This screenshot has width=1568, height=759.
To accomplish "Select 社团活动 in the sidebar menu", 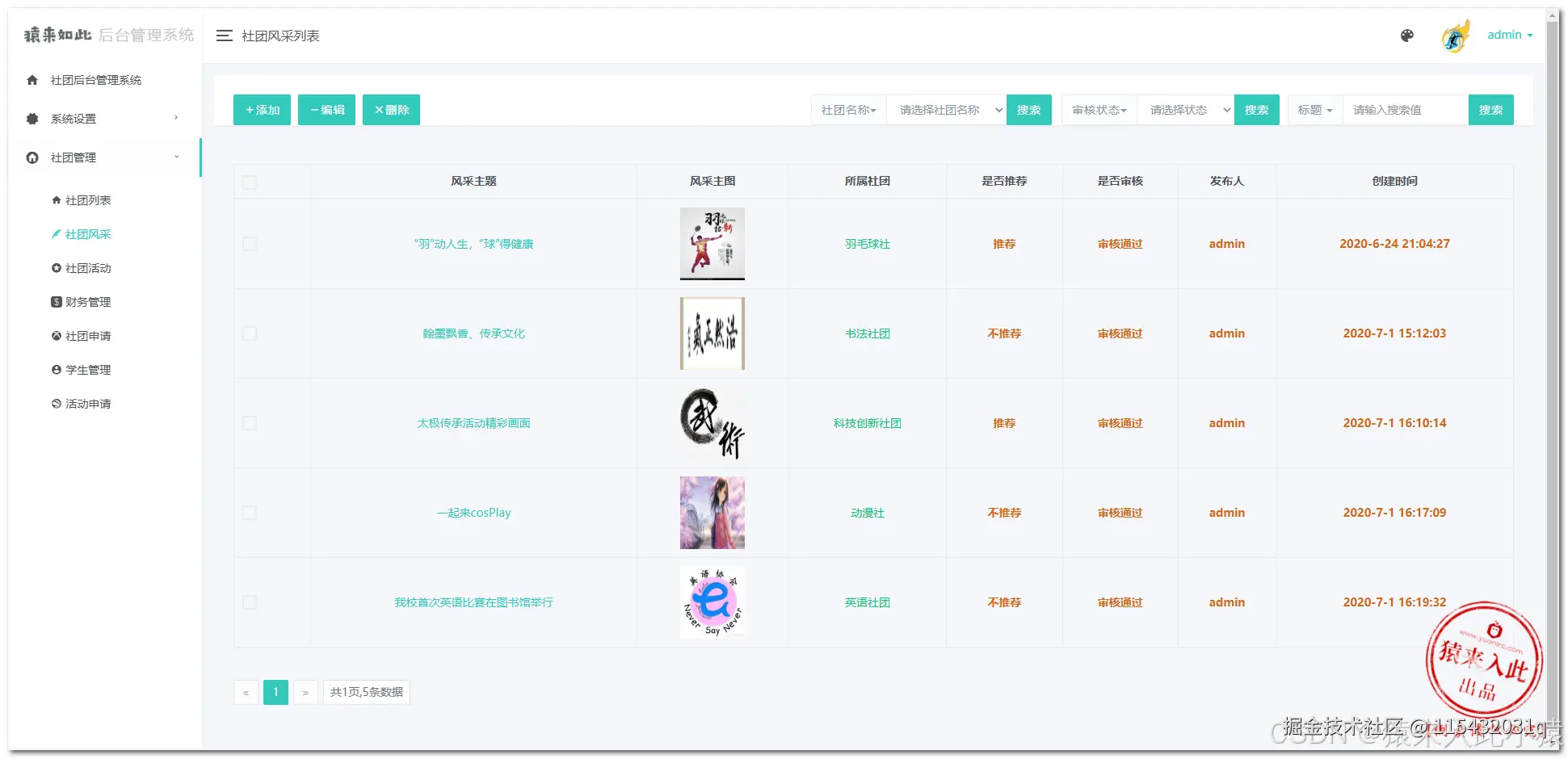I will (89, 268).
